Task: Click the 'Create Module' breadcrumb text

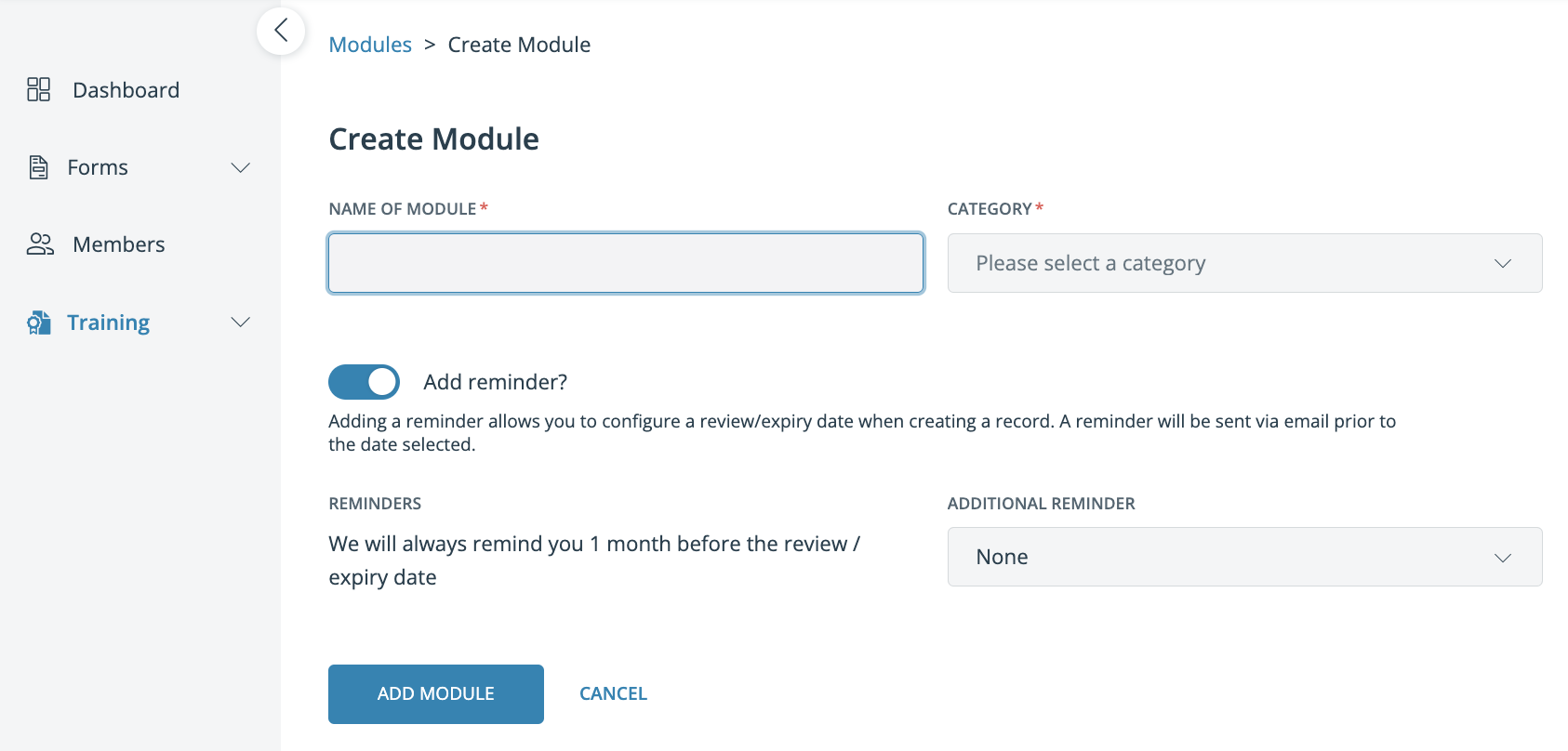Action: tap(519, 45)
